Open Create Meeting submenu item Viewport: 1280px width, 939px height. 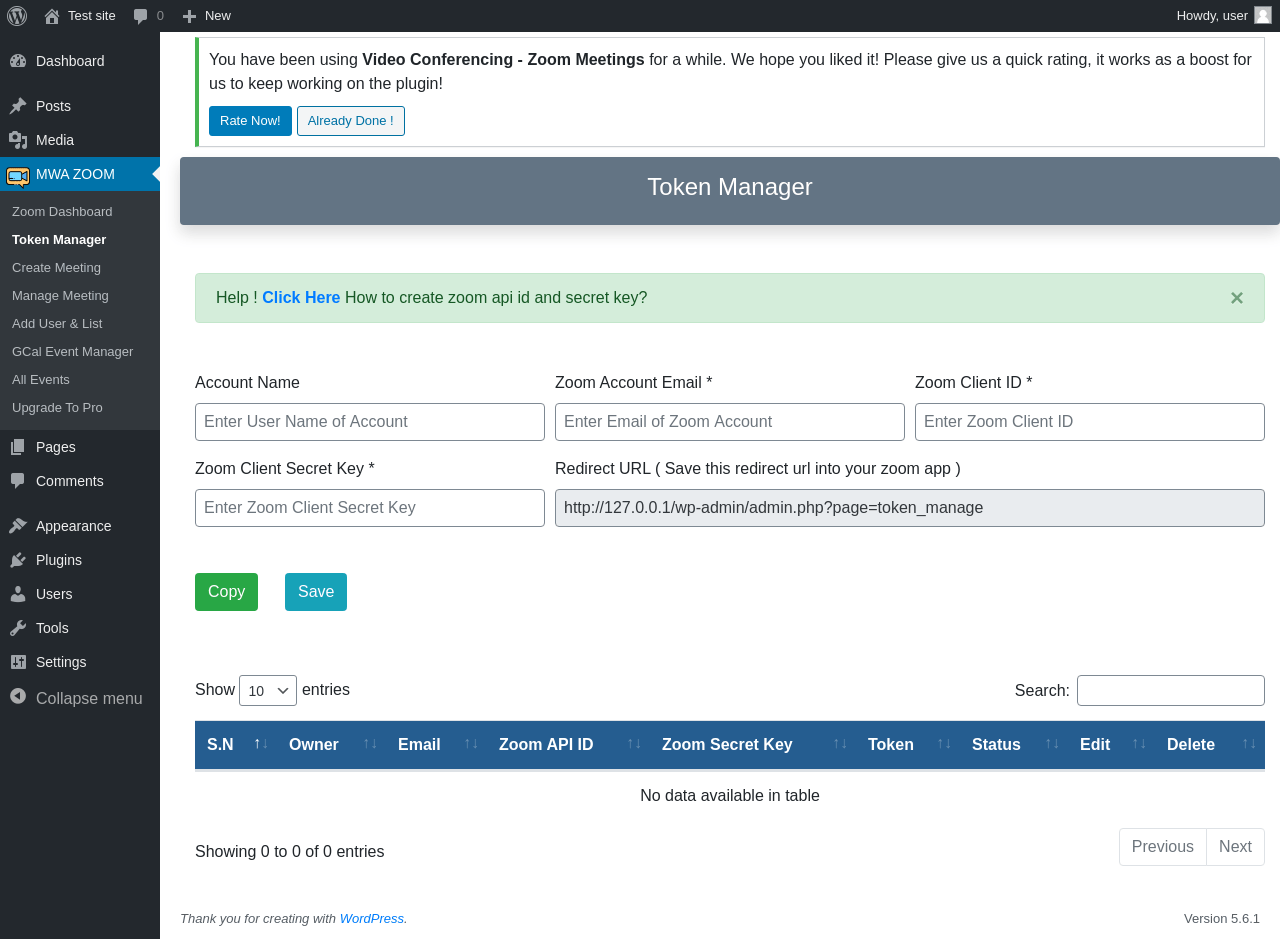pyautogui.click(x=56, y=268)
